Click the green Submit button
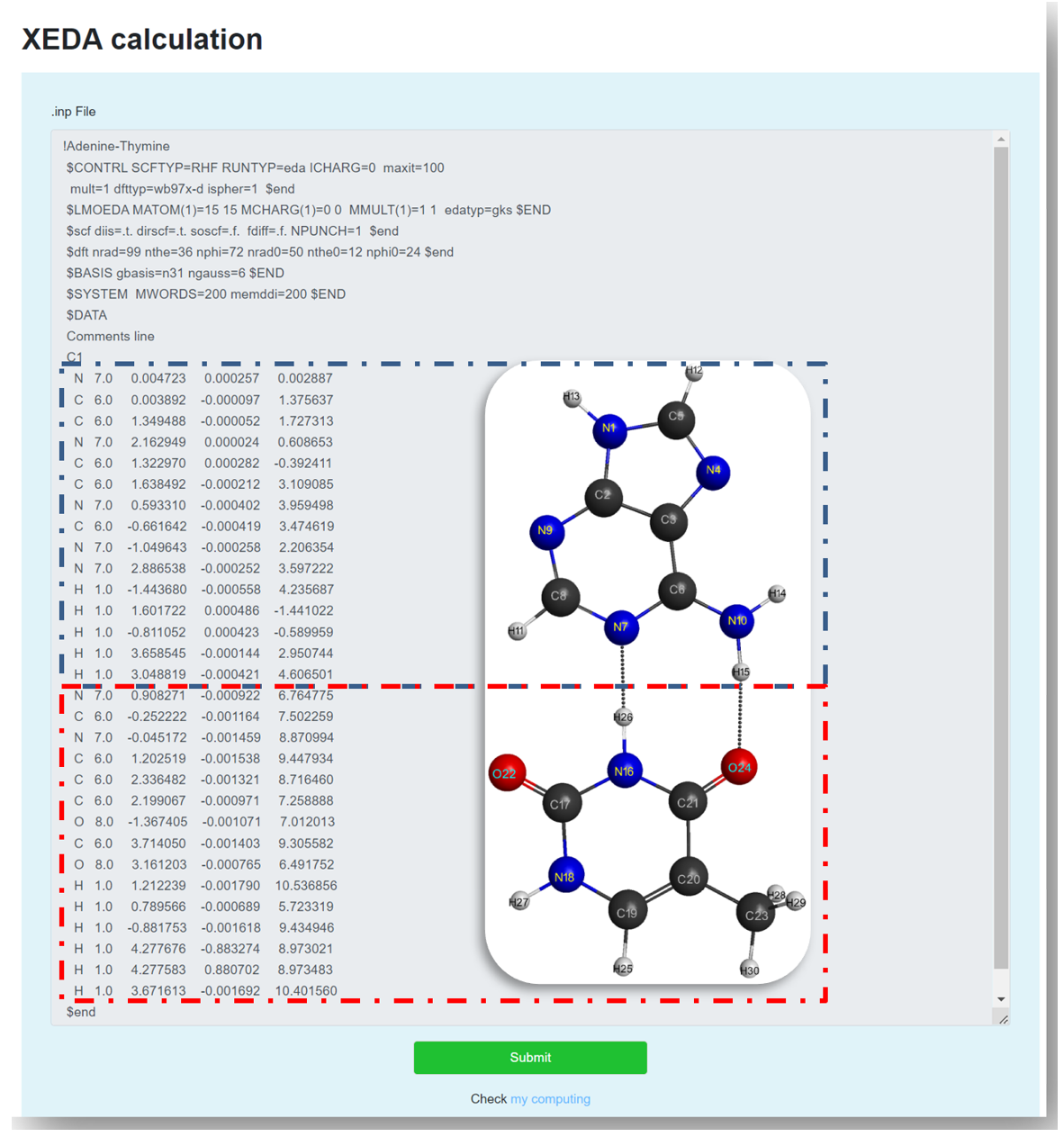This screenshot has height=1137, width=1064. (529, 1057)
